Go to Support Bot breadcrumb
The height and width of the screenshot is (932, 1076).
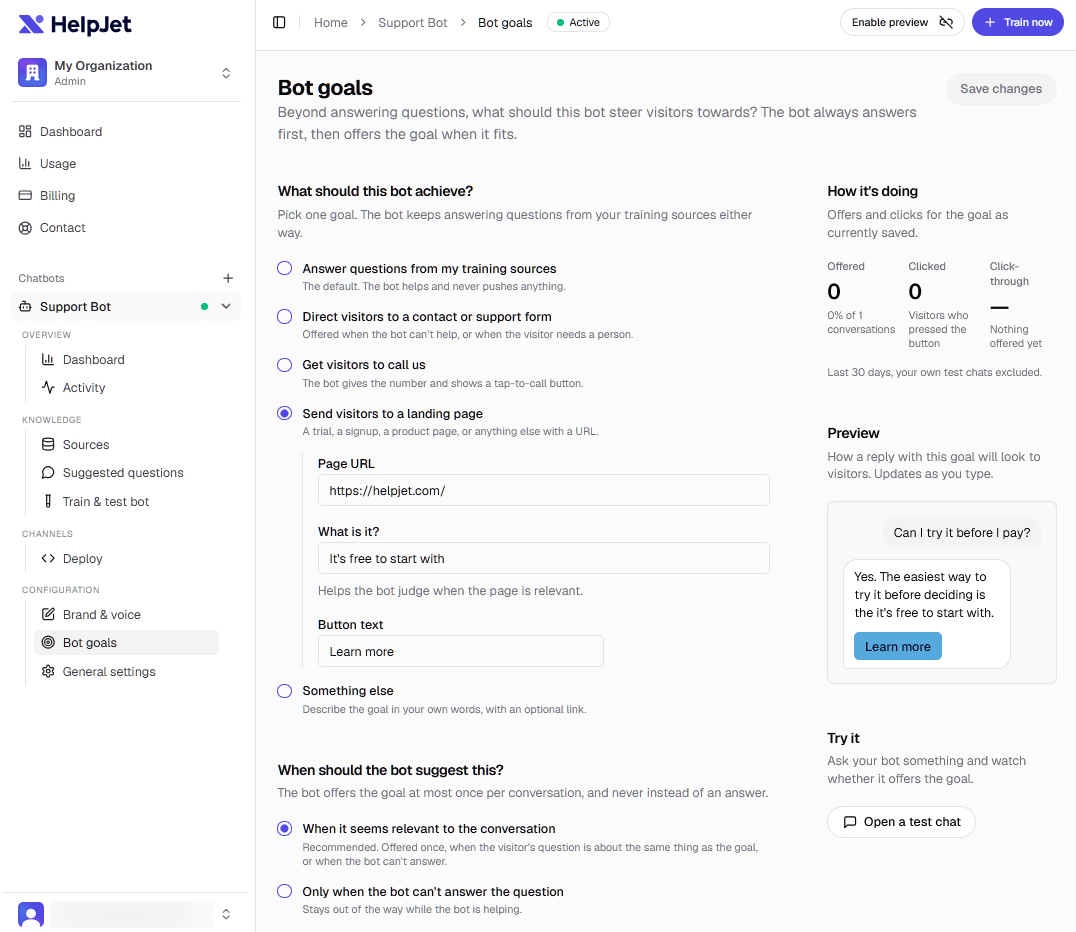pyautogui.click(x=412, y=23)
